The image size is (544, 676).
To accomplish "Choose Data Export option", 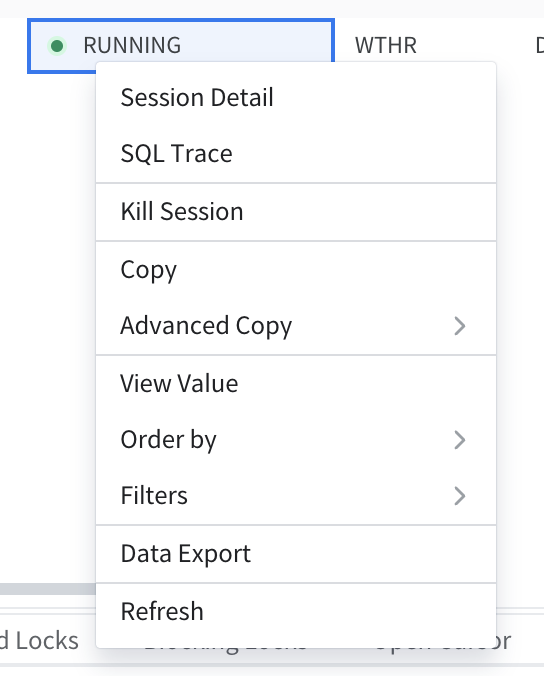I will (x=296, y=554).
